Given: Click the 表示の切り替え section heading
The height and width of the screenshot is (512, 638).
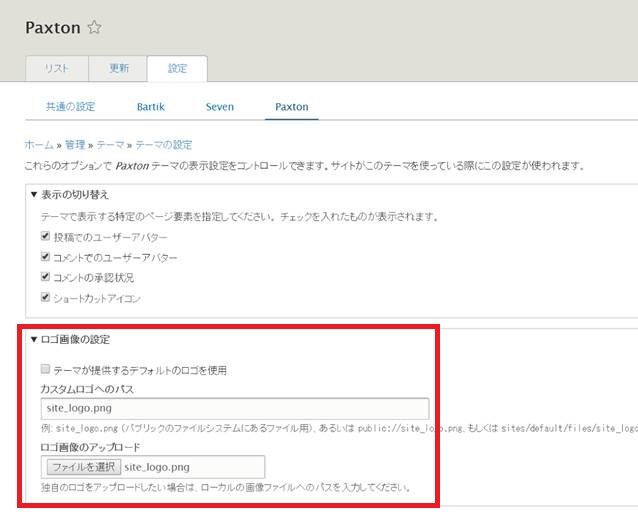Looking at the screenshot, I should pyautogui.click(x=75, y=195).
